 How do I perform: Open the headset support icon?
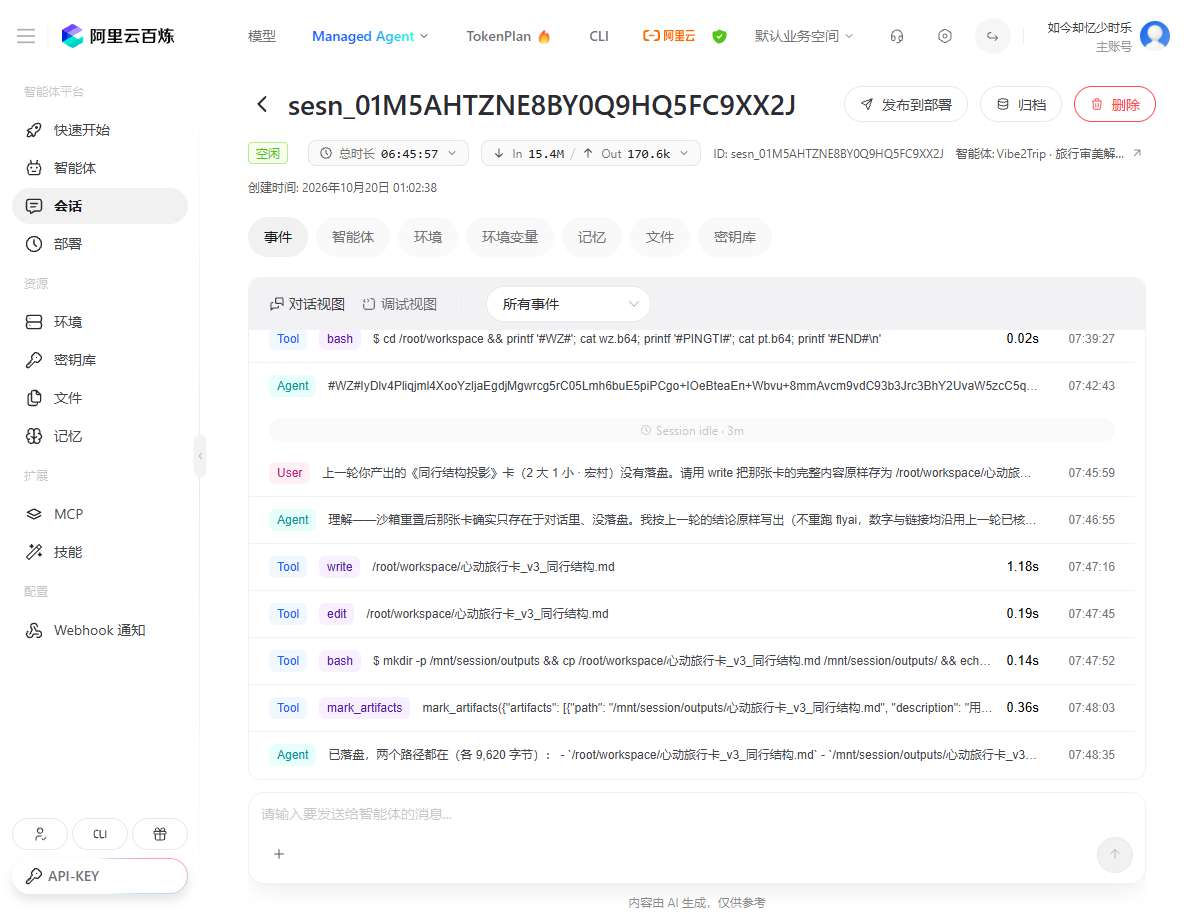tap(896, 36)
